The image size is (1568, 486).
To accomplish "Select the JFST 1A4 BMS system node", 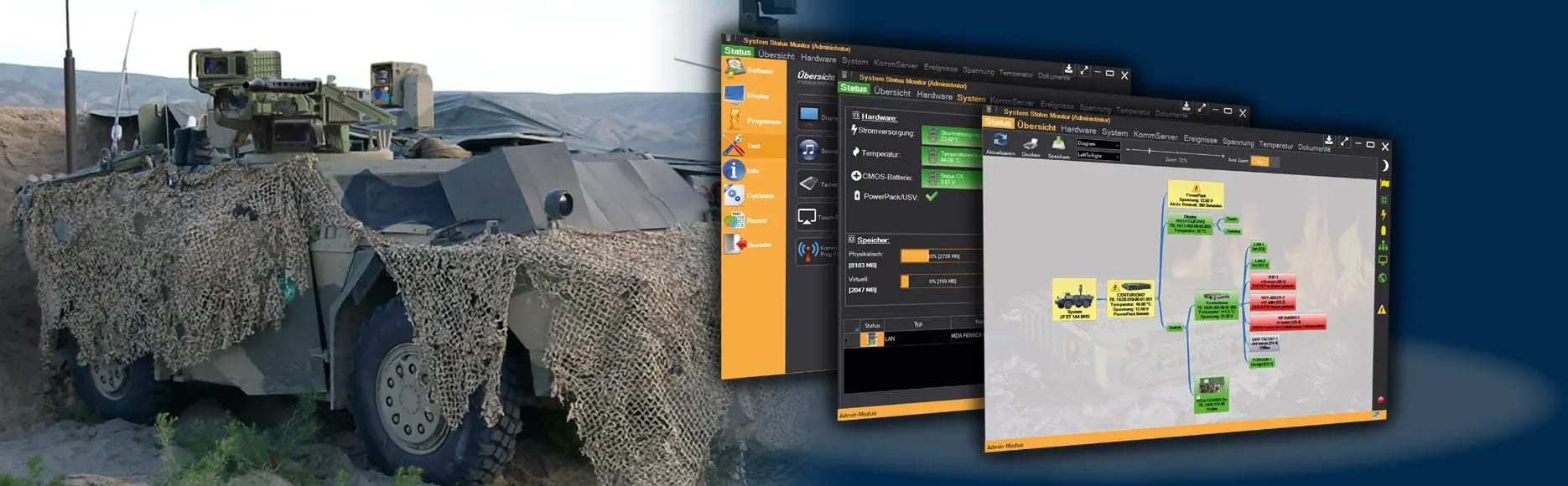I will [1074, 299].
